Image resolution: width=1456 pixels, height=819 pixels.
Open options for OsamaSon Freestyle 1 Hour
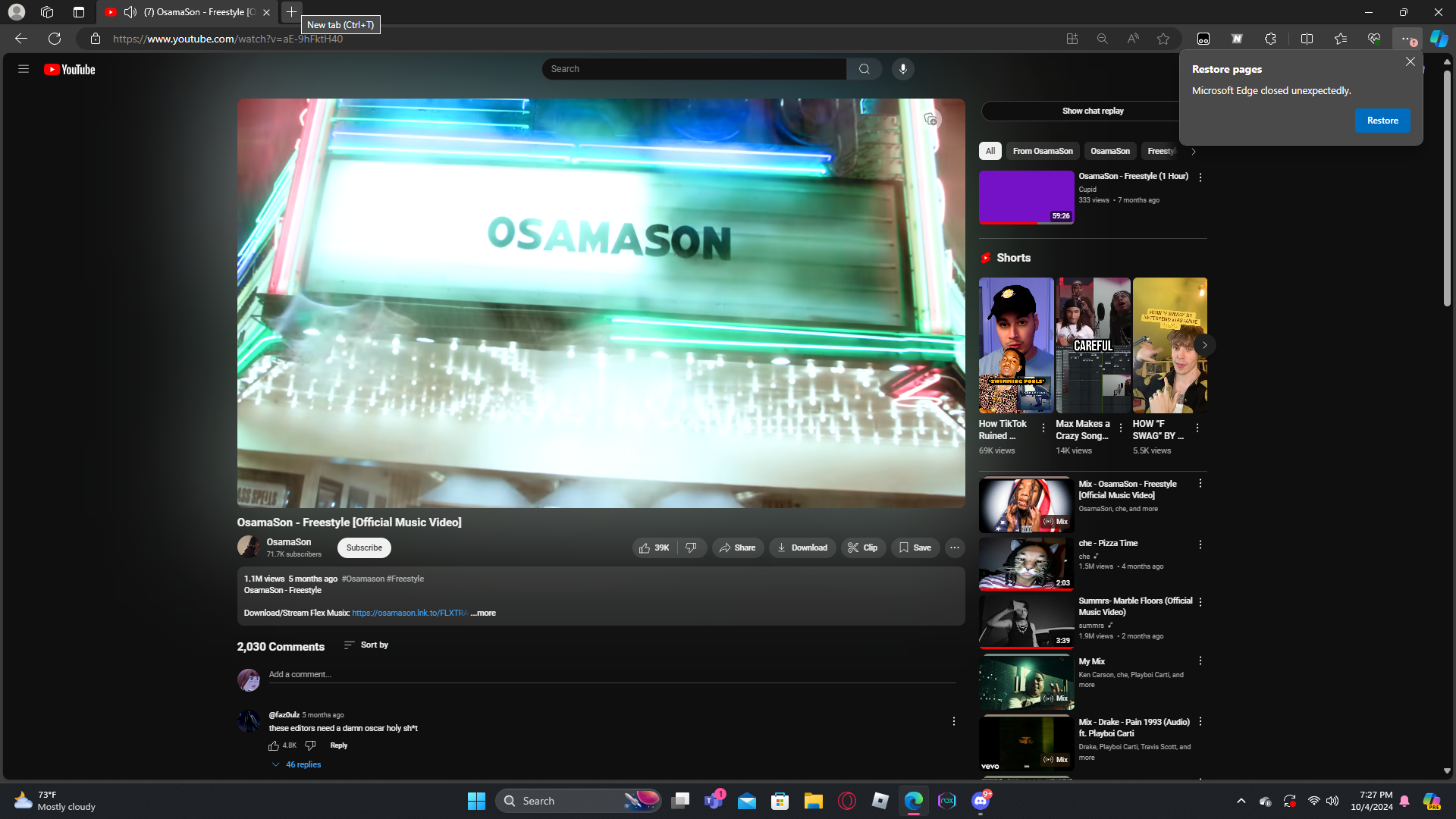tap(1200, 177)
